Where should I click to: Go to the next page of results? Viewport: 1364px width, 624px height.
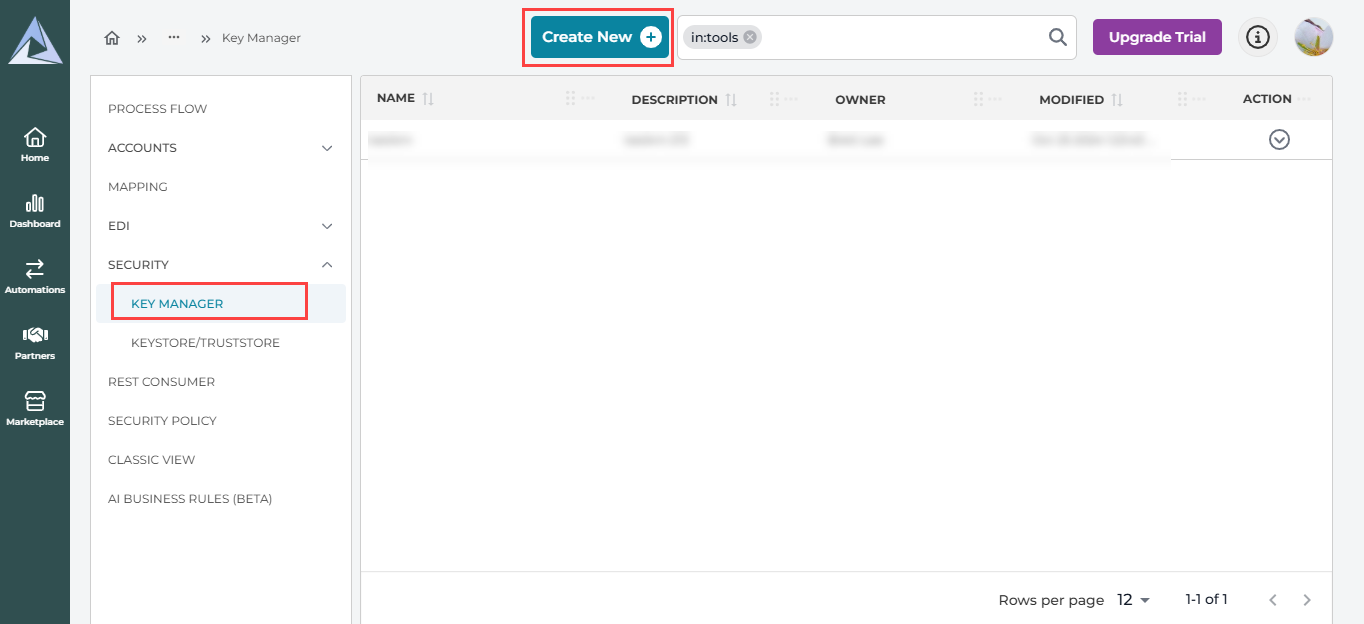[1307, 600]
